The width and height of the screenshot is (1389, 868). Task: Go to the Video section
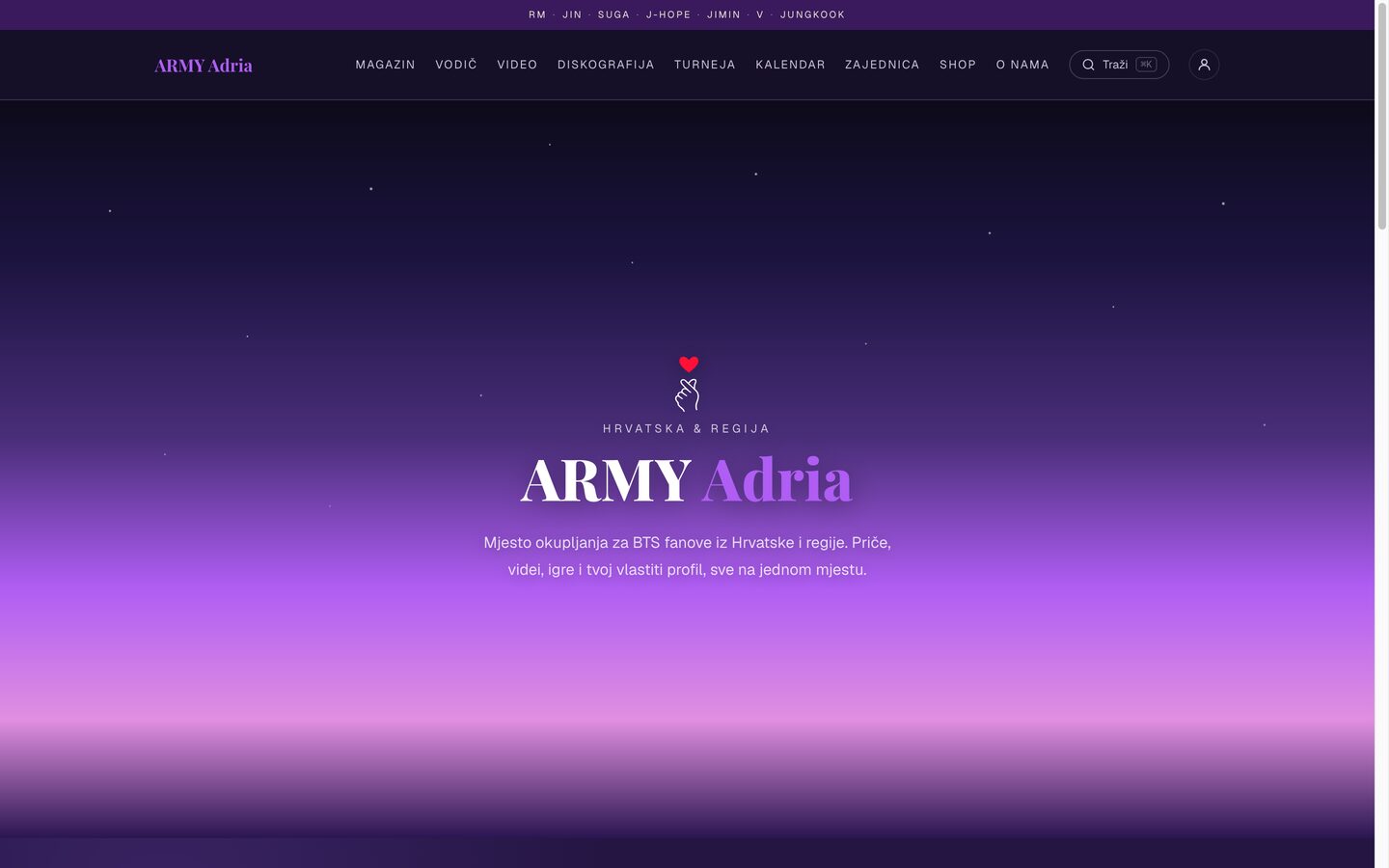click(x=517, y=65)
